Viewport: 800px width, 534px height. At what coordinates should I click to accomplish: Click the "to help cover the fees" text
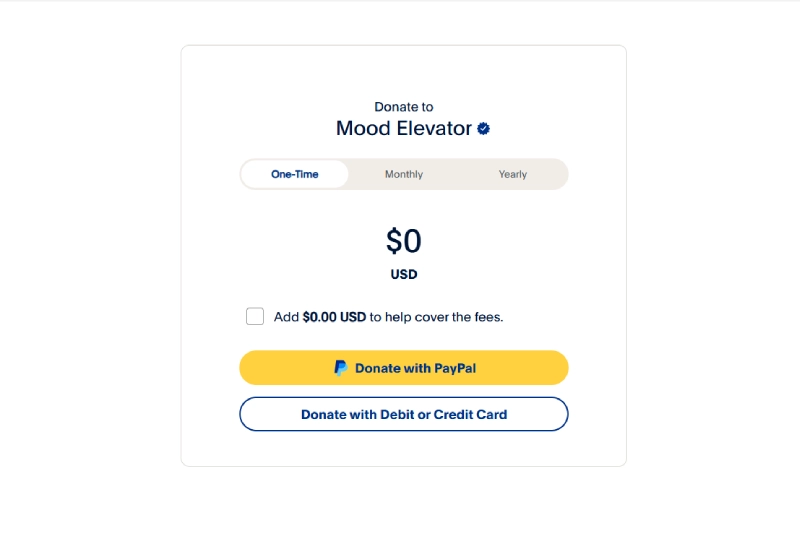pos(437,317)
